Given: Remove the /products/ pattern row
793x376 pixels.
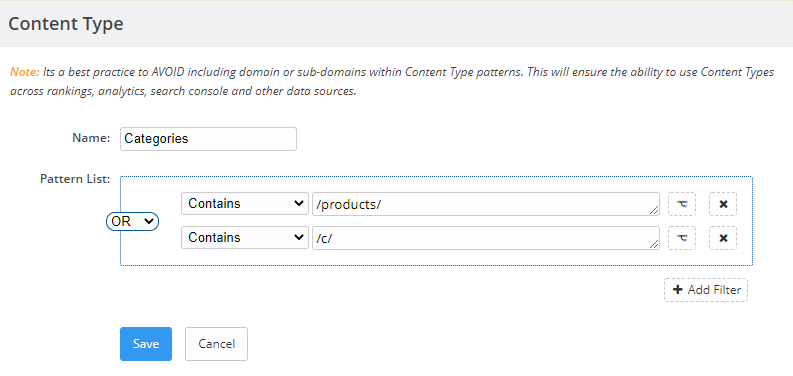Looking at the screenshot, I should pyautogui.click(x=723, y=204).
